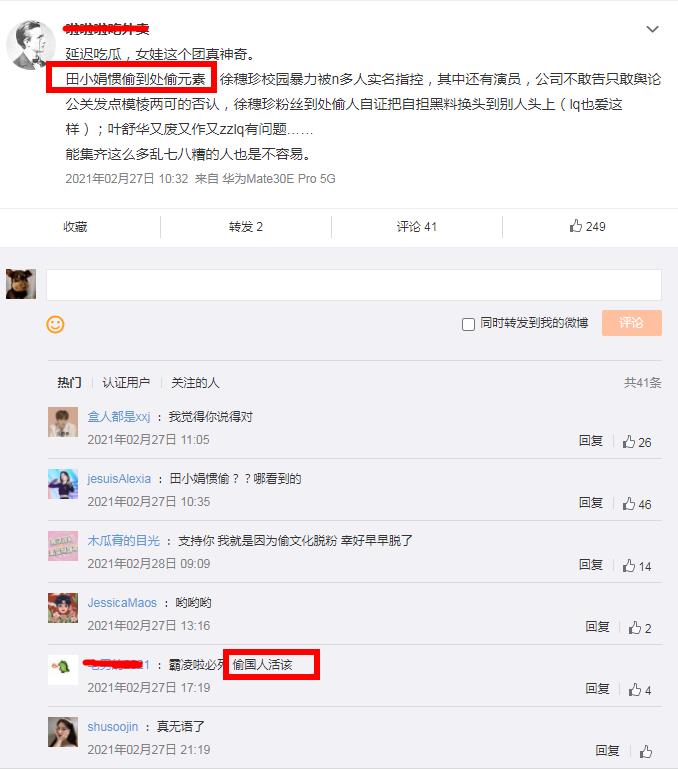Switch to the 关注的人 tab

195,383
